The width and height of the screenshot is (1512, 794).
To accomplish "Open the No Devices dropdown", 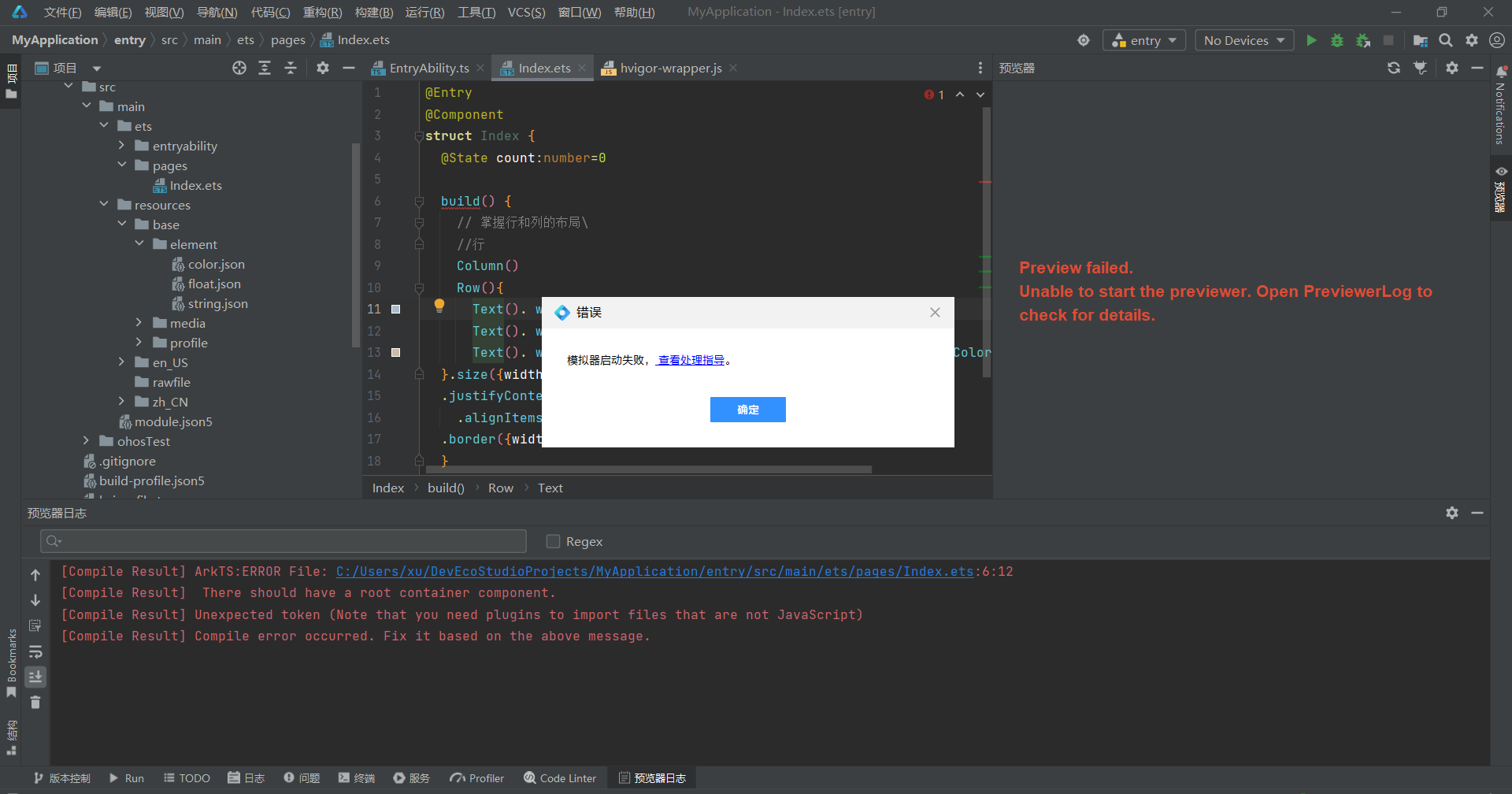I will [1244, 40].
